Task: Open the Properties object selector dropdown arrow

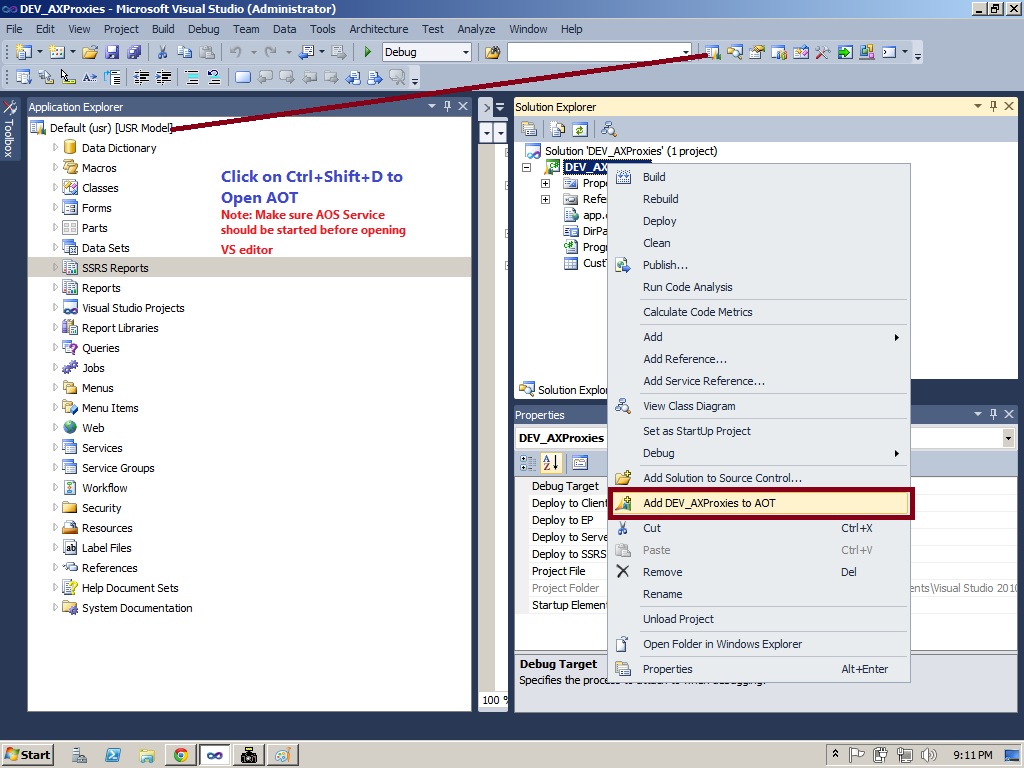Action: (1008, 438)
